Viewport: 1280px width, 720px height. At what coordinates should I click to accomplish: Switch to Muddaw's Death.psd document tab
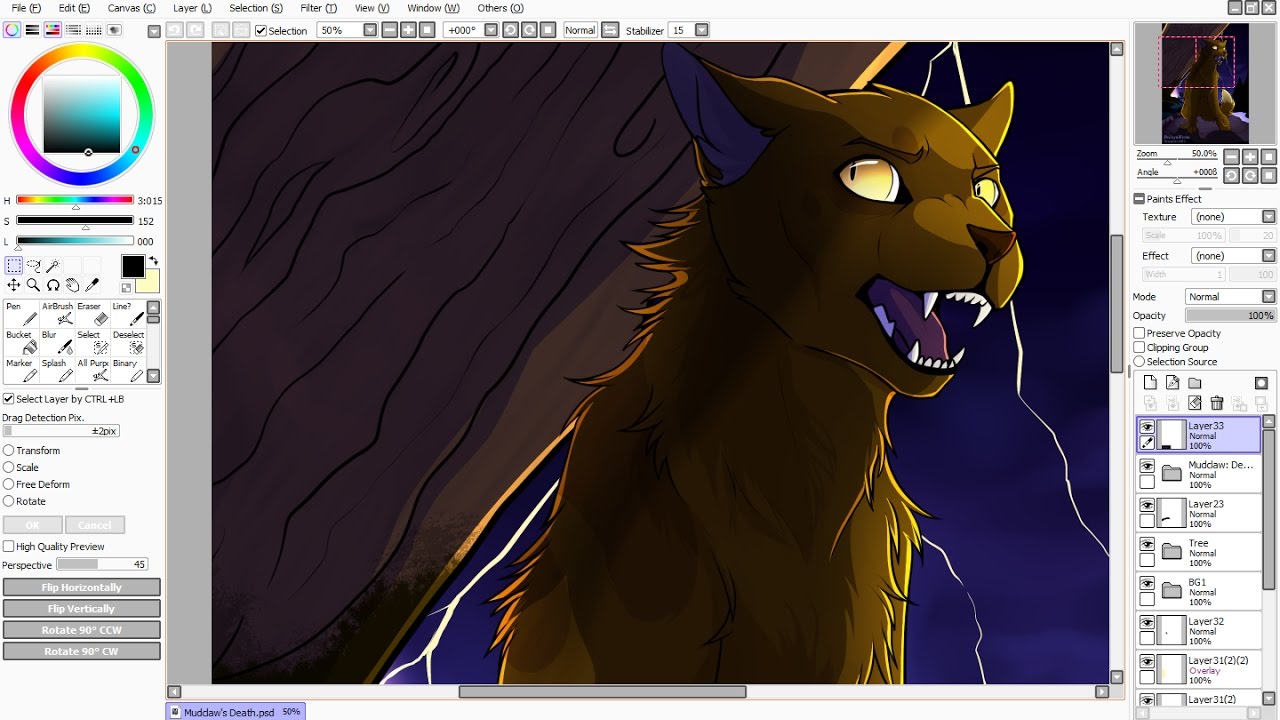tap(235, 712)
